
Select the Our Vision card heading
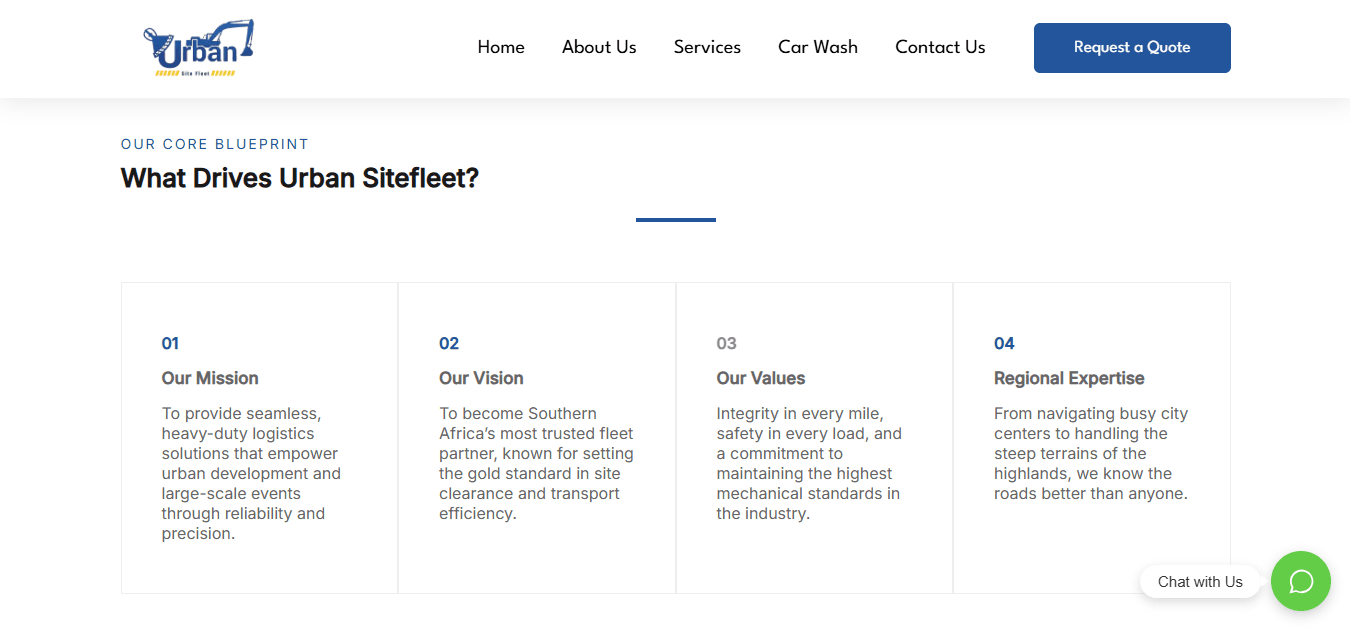click(481, 378)
